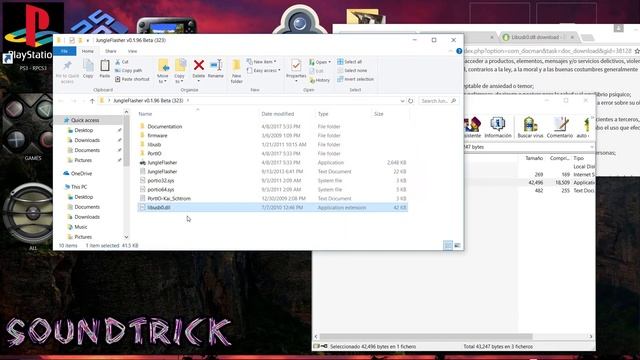Select the portio32.sys file
This screenshot has width=640, height=360.
click(x=160, y=180)
